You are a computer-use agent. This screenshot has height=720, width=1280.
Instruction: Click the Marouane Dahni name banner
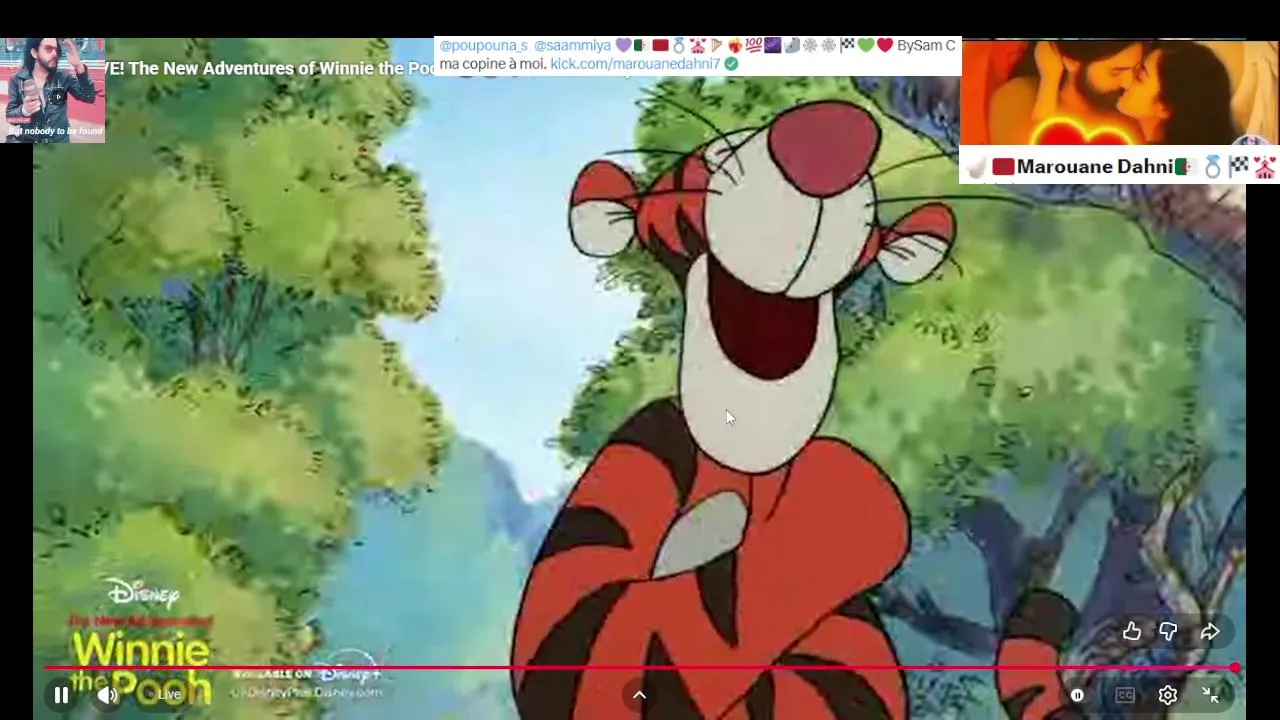[1119, 166]
